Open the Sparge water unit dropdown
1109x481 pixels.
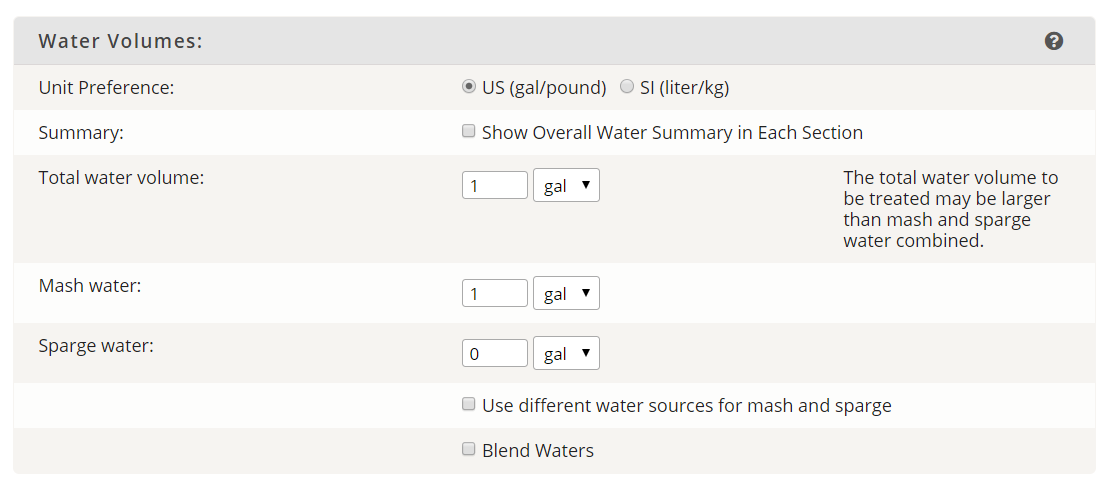coord(567,353)
